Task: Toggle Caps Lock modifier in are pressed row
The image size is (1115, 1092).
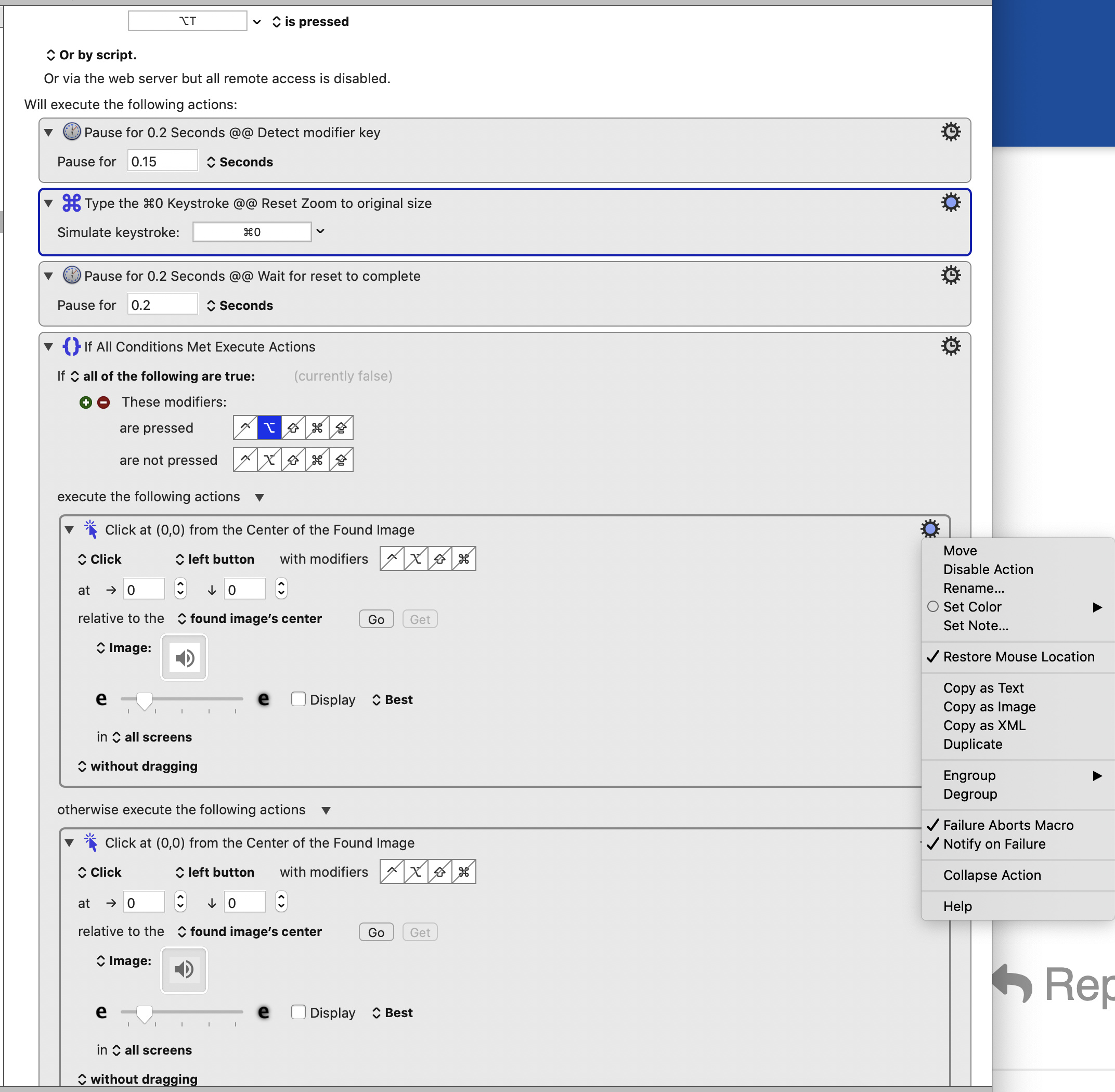Action: [x=341, y=428]
